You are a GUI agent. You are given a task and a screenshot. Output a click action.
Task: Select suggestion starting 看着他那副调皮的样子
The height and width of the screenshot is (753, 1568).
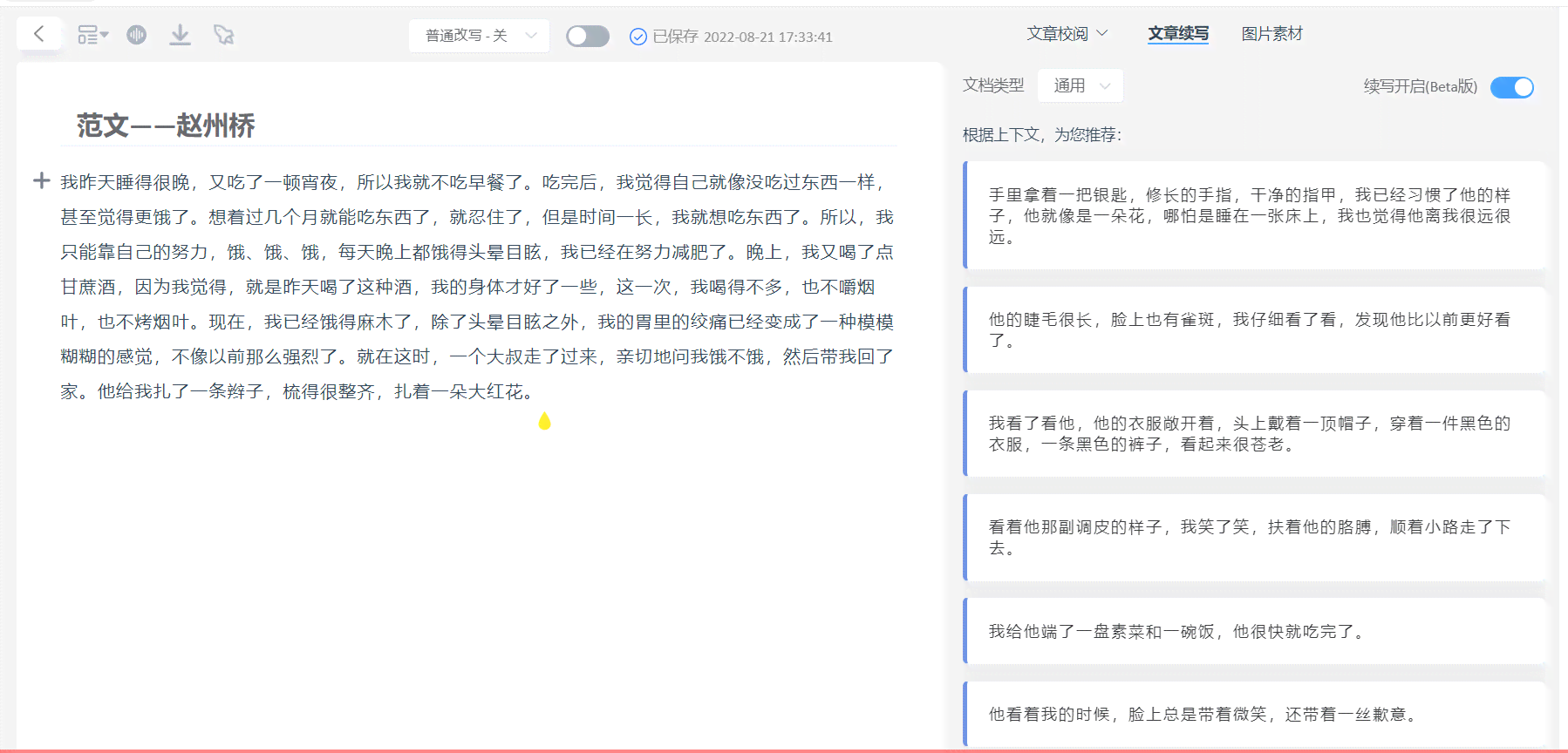point(1254,537)
